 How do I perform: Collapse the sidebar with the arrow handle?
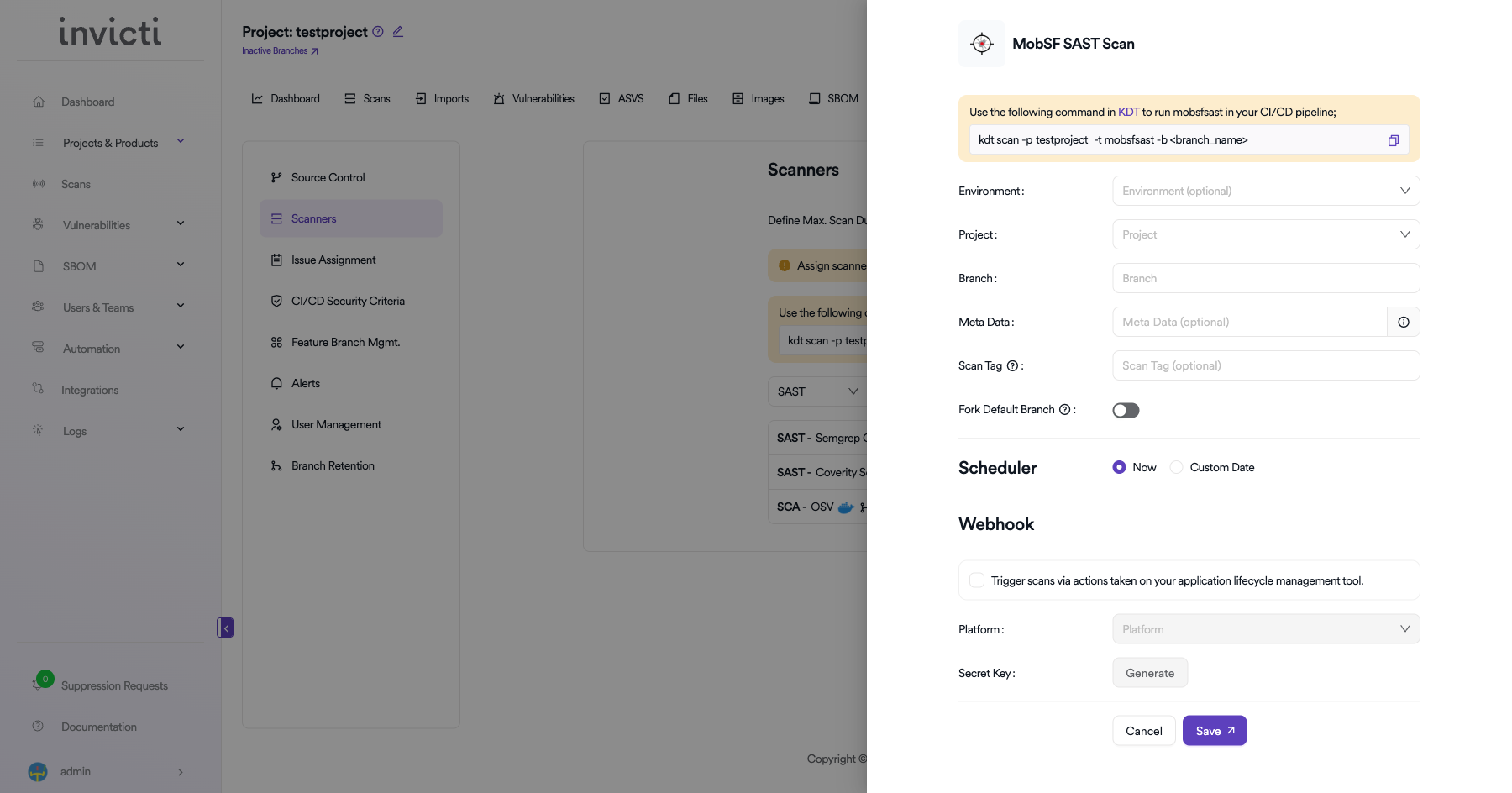click(x=225, y=628)
